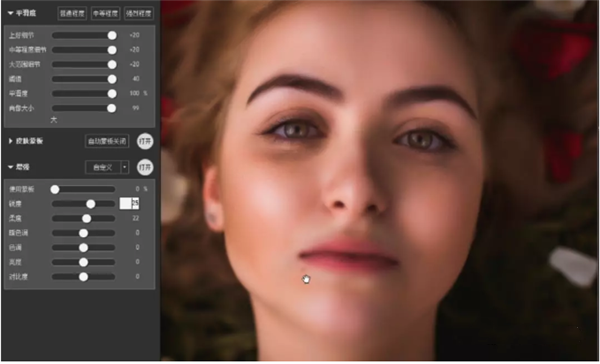Screen dimensions: 600x364
Task: Click the 中等程度细节 slider handle
Action: (x=112, y=50)
